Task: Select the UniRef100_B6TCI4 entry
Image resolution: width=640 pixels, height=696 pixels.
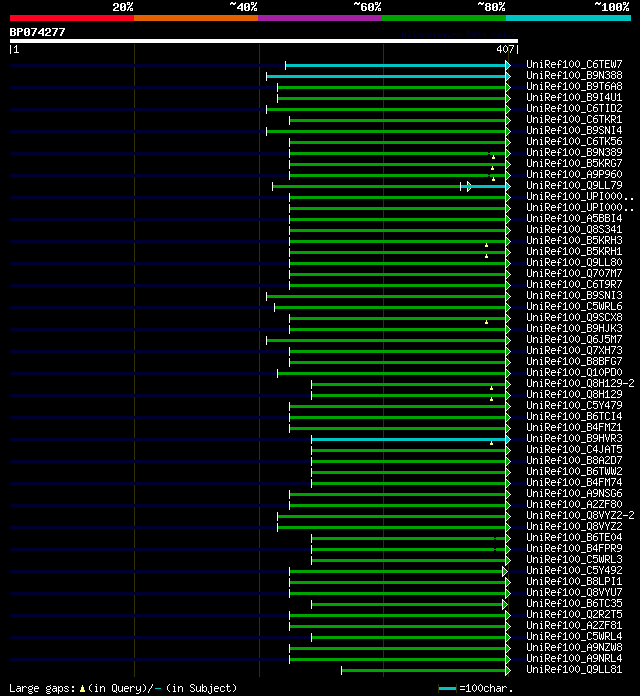Action: 574,416
